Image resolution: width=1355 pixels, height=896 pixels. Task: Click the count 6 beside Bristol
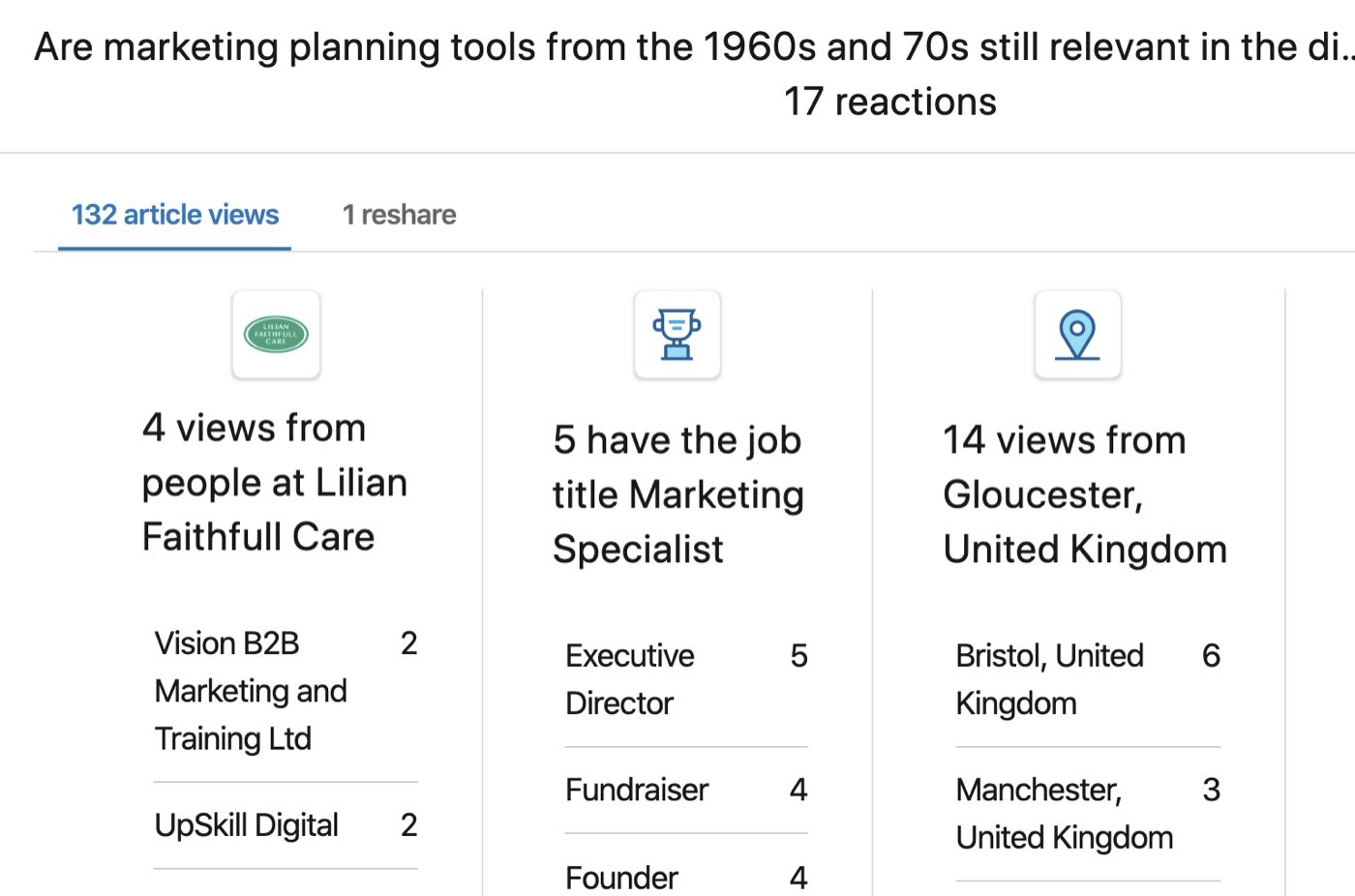tap(1211, 656)
